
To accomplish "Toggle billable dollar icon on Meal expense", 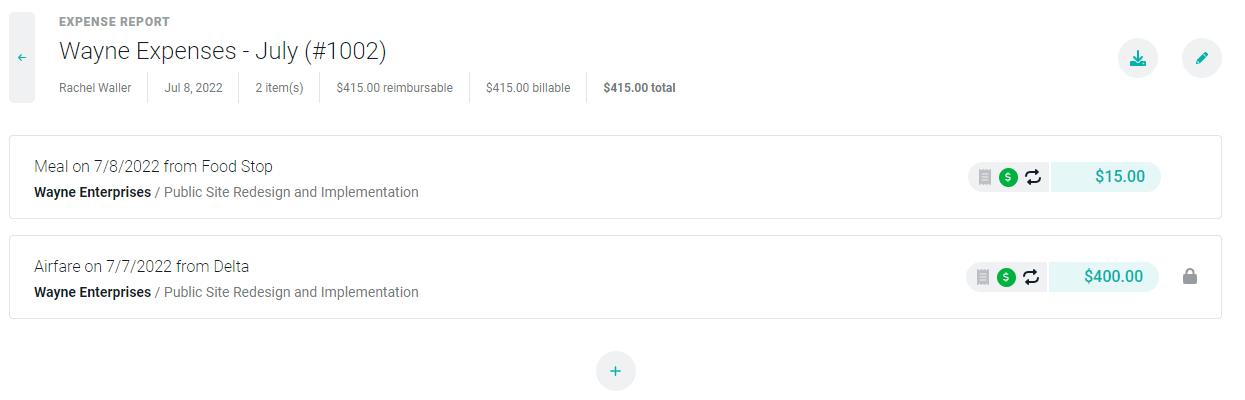I will [x=1008, y=177].
